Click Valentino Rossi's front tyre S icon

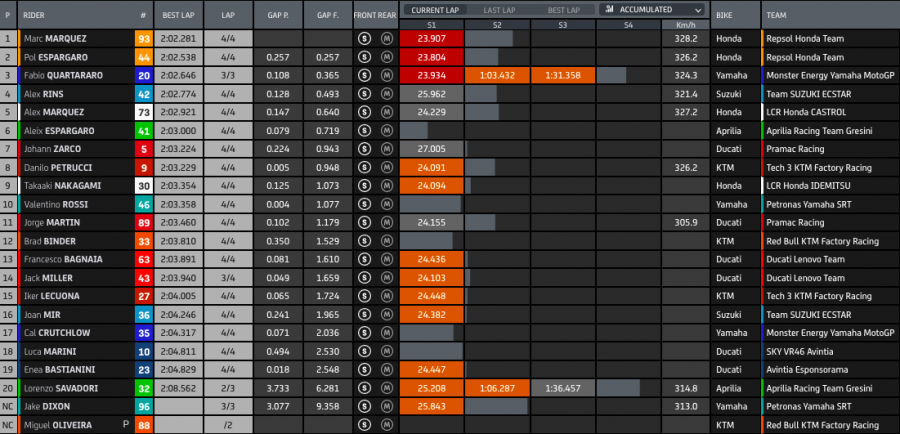365,204
